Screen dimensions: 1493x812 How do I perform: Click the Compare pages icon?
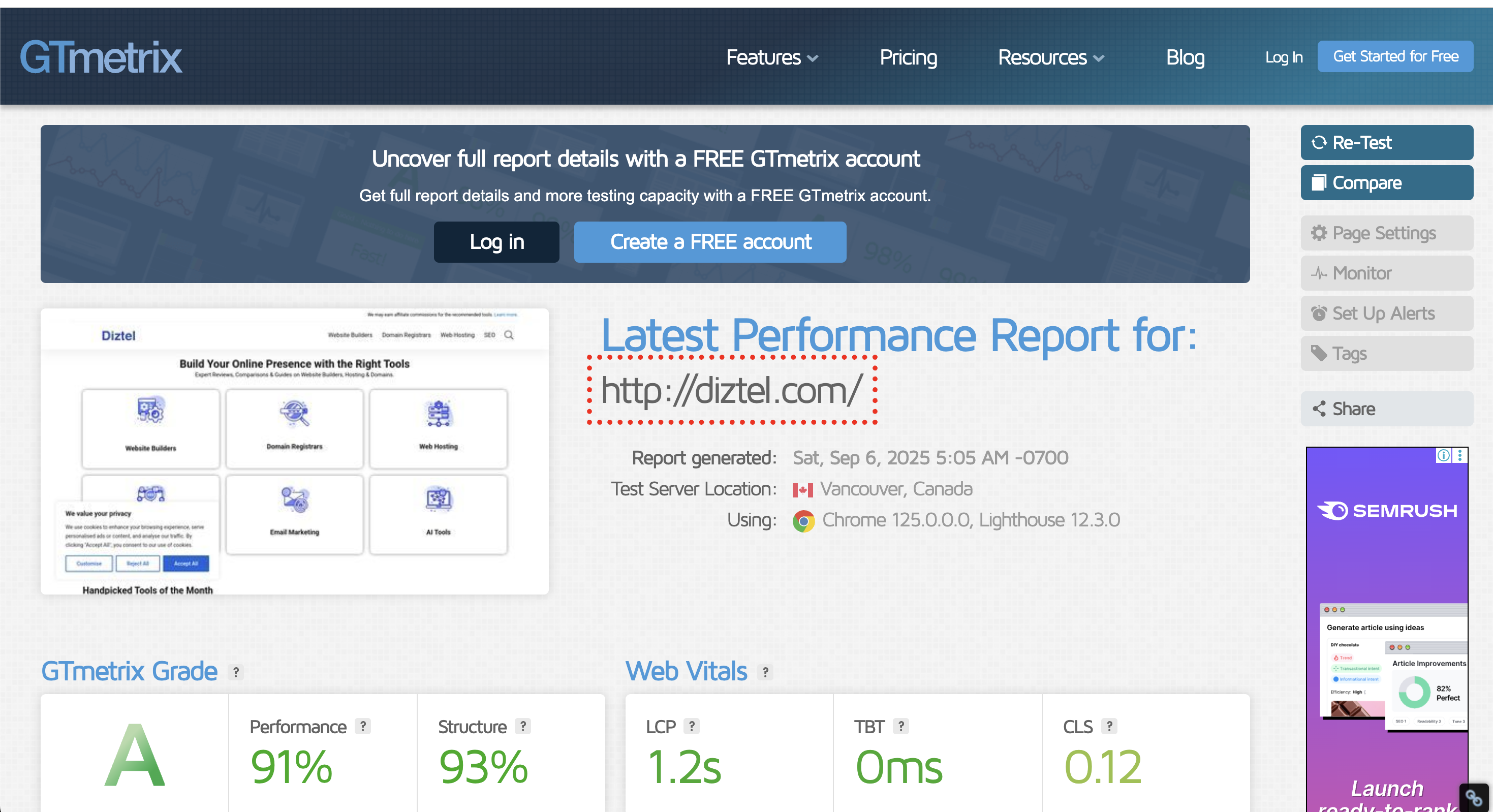1319,183
